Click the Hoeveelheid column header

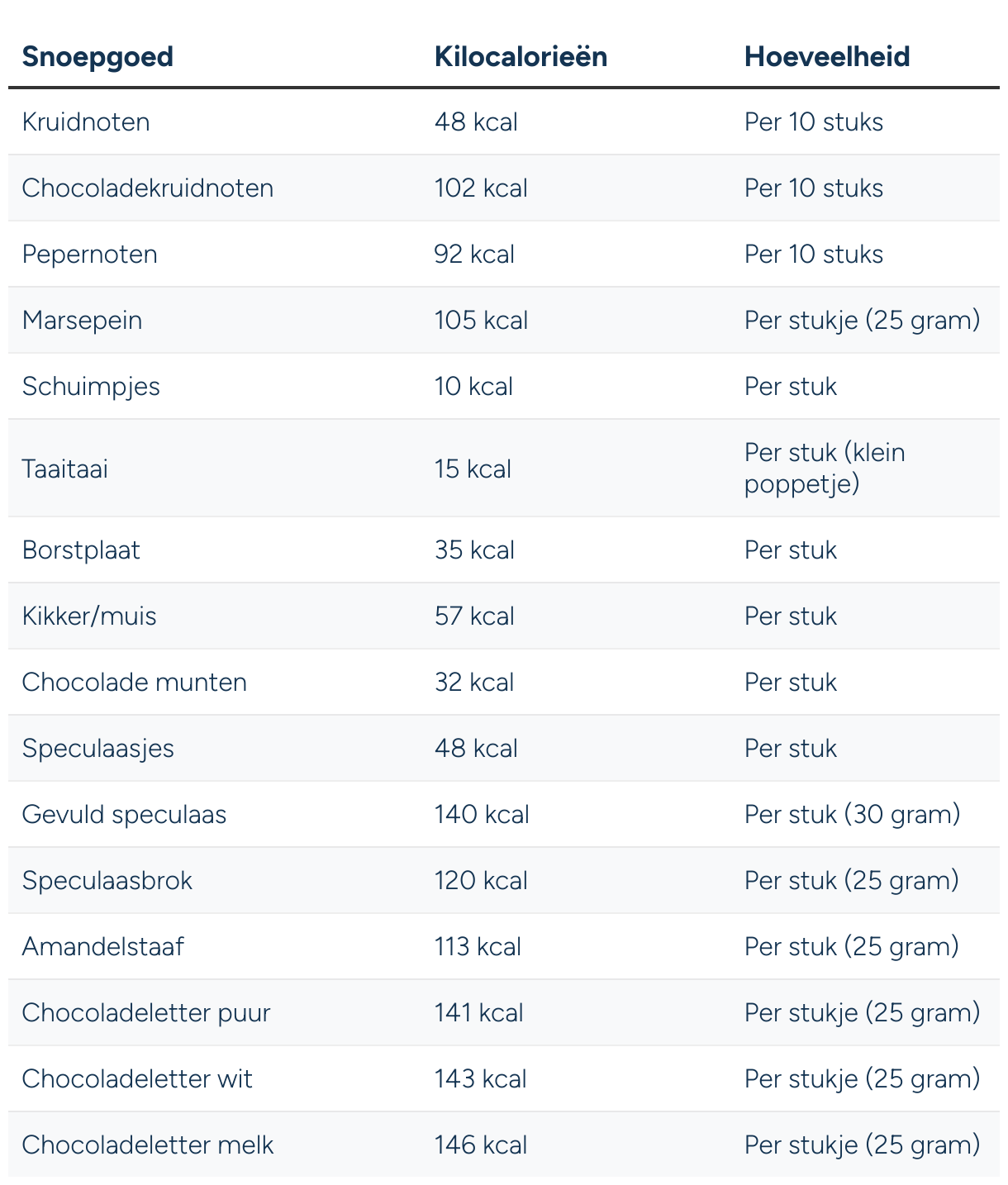[x=827, y=56]
